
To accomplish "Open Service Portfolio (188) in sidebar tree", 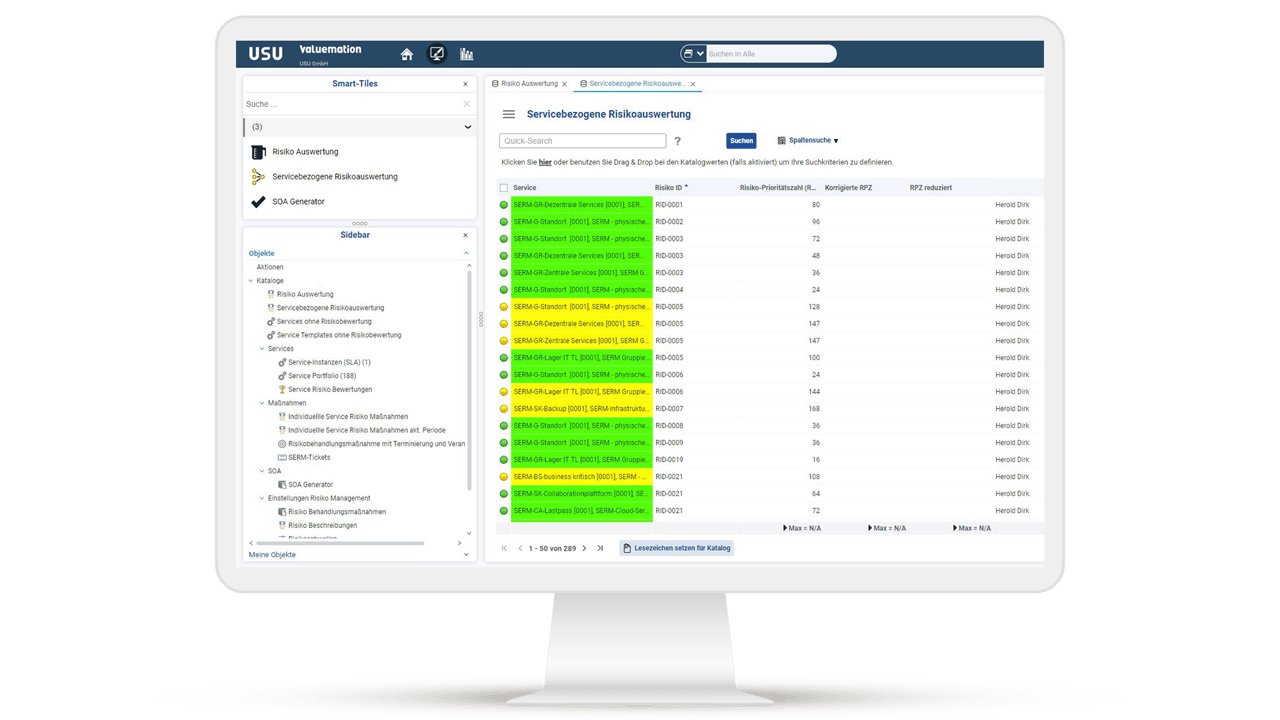I will click(x=322, y=376).
